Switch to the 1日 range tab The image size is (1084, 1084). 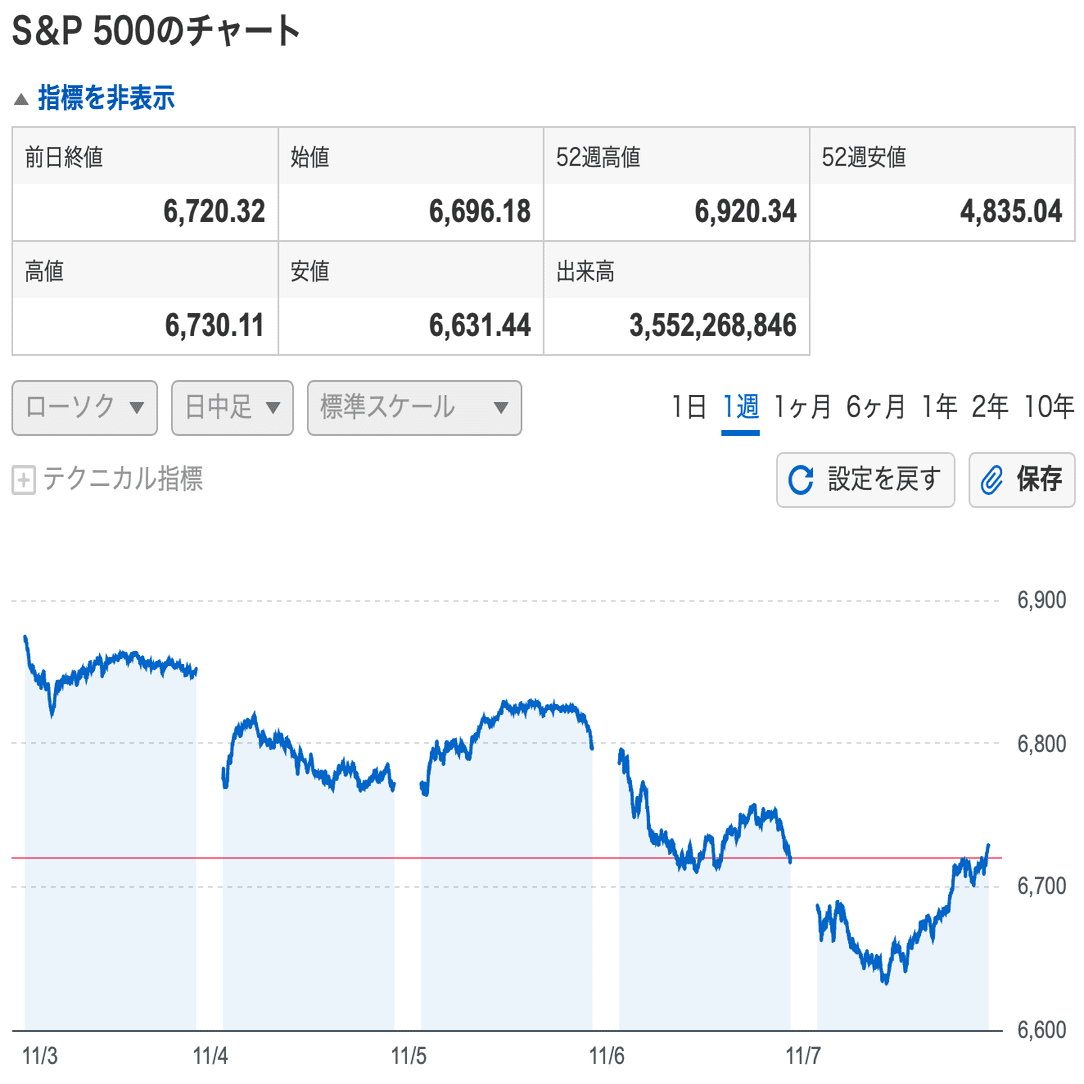689,407
